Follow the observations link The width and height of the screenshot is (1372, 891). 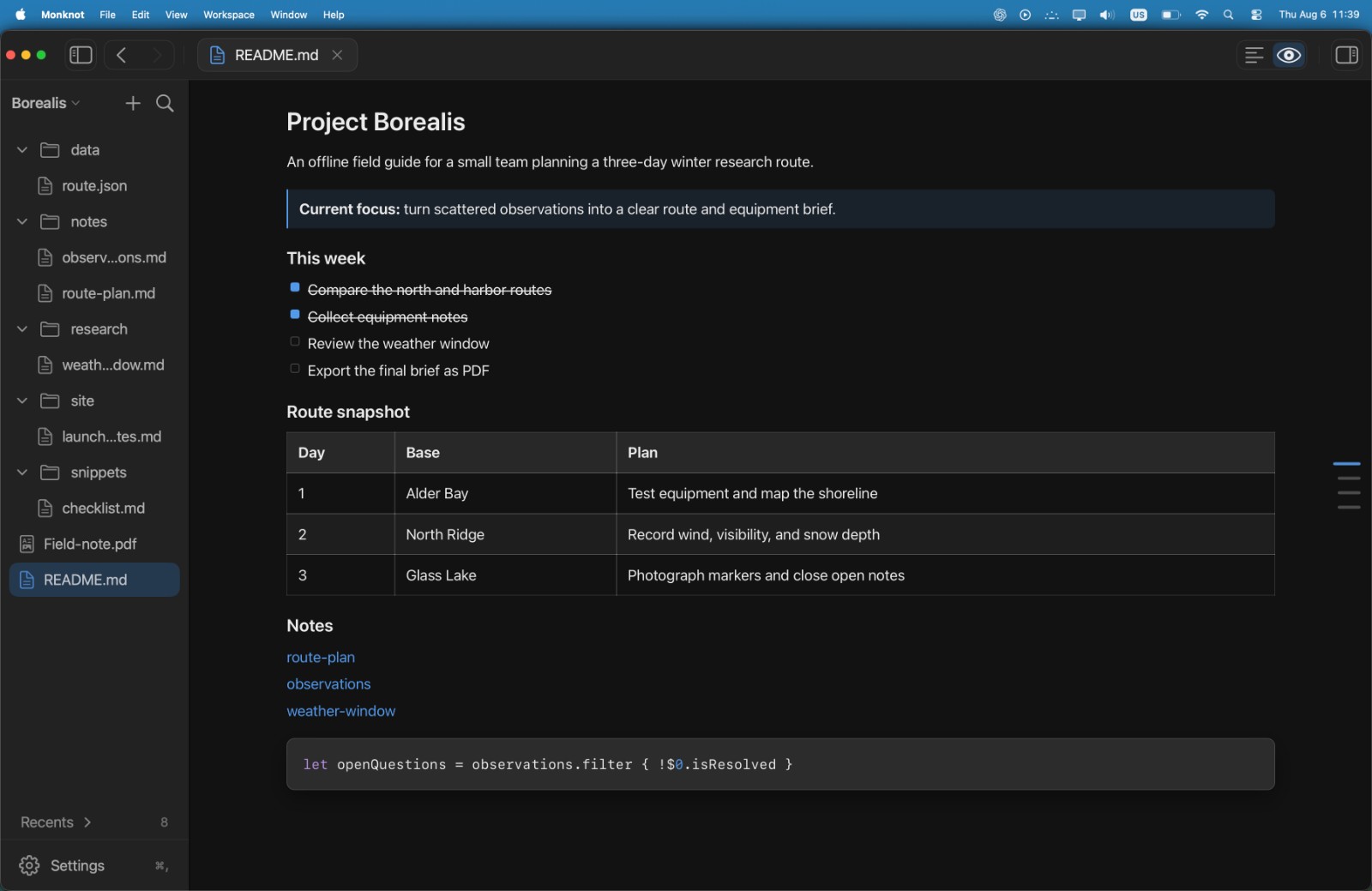coord(328,683)
